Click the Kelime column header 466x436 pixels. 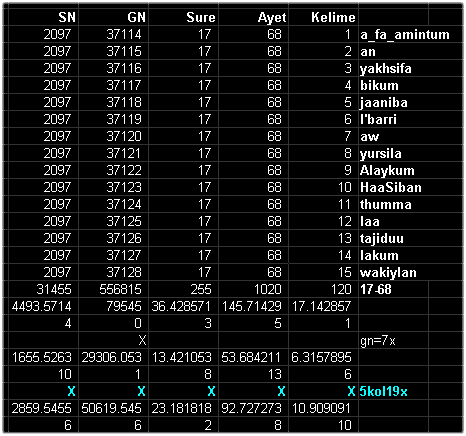tap(323, 17)
